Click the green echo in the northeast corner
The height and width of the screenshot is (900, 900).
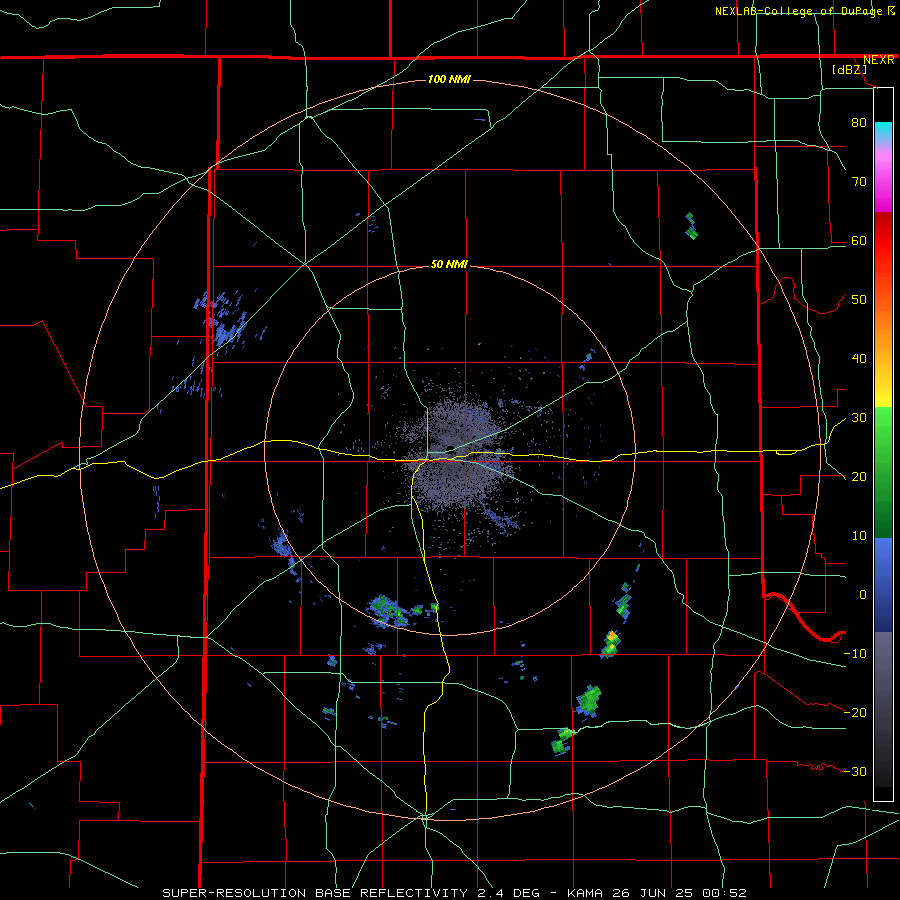[691, 226]
